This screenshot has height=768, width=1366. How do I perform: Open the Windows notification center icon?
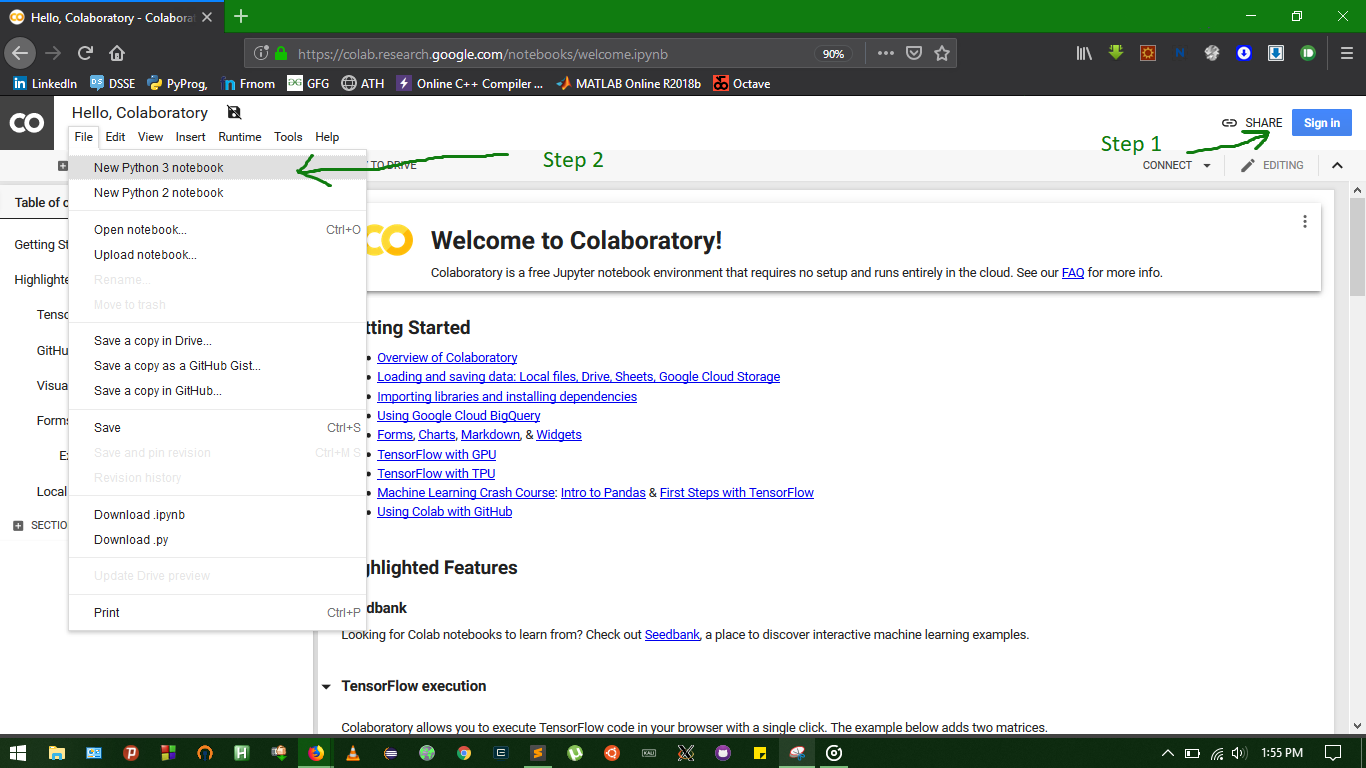[1333, 752]
